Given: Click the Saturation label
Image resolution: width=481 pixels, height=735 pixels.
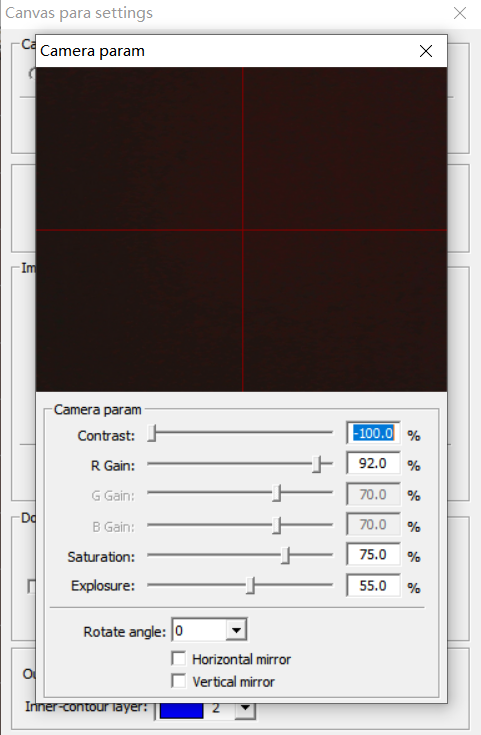Looking at the screenshot, I should [101, 557].
